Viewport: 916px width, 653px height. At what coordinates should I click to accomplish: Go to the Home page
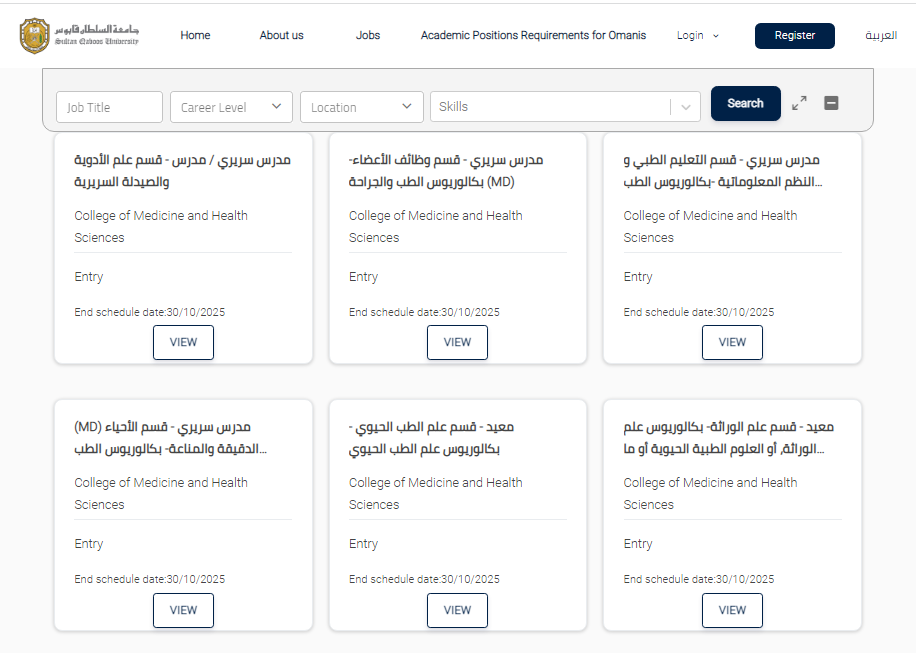click(195, 36)
